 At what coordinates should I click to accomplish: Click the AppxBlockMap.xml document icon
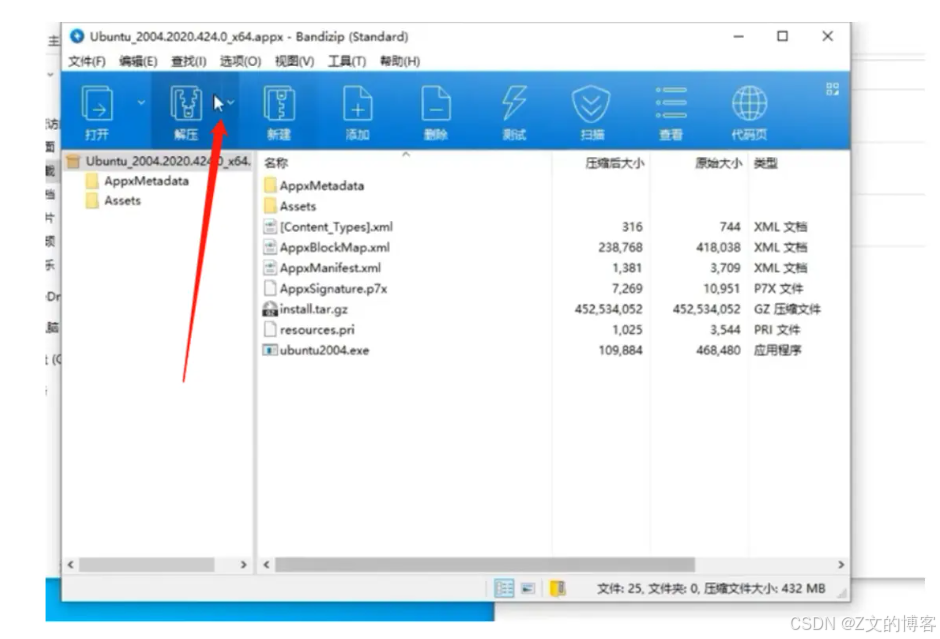click(270, 248)
